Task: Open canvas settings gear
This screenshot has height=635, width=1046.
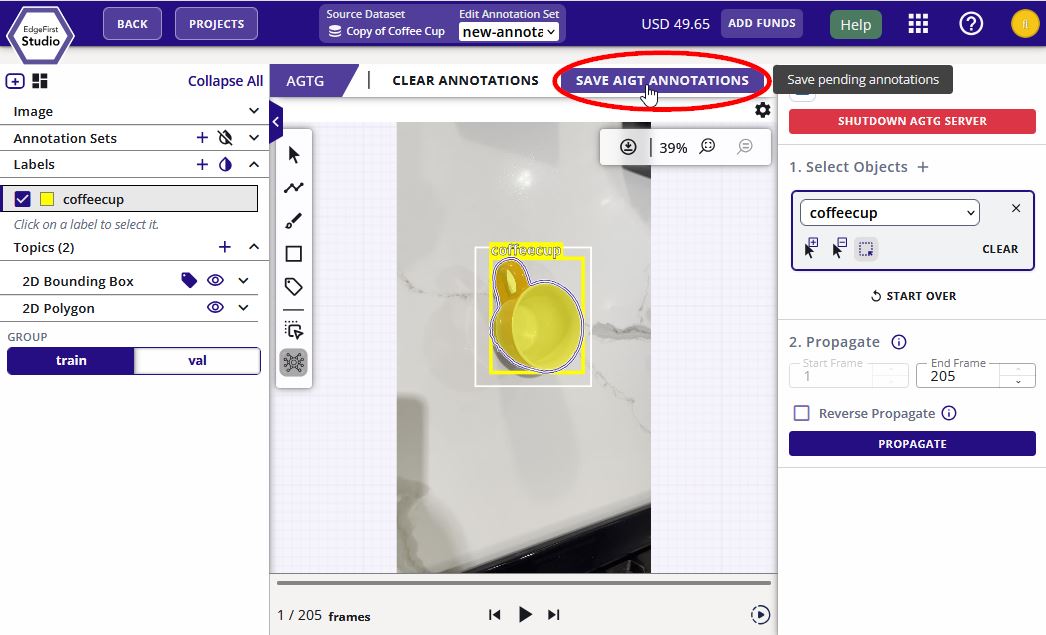Action: tap(762, 109)
